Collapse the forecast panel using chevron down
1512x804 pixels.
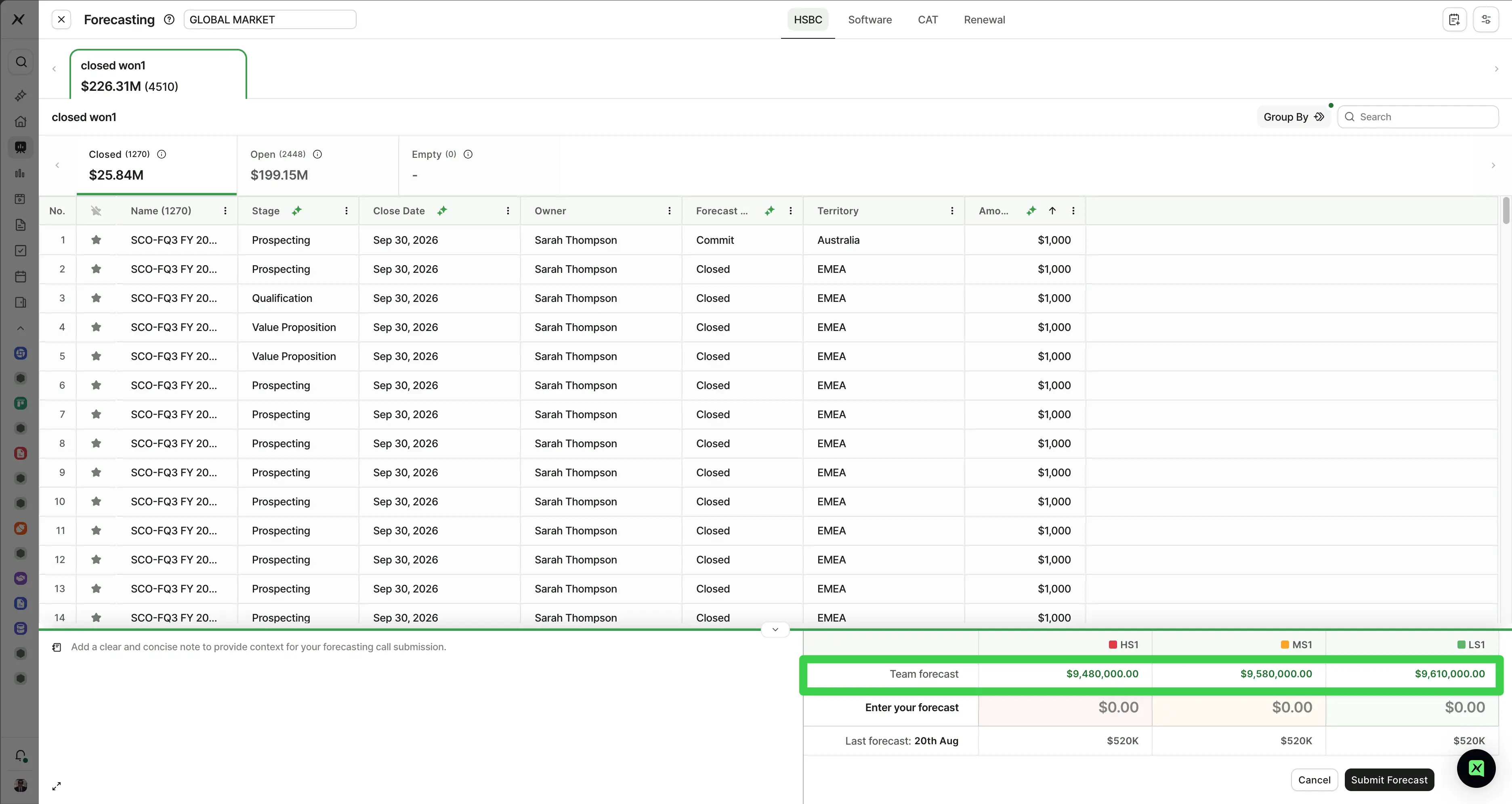point(775,629)
